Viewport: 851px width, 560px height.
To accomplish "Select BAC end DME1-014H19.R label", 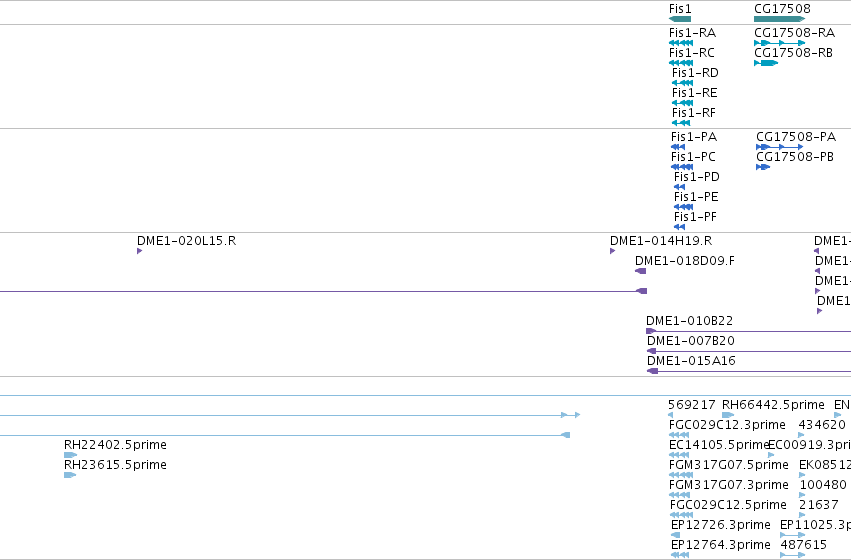I will click(x=661, y=241).
